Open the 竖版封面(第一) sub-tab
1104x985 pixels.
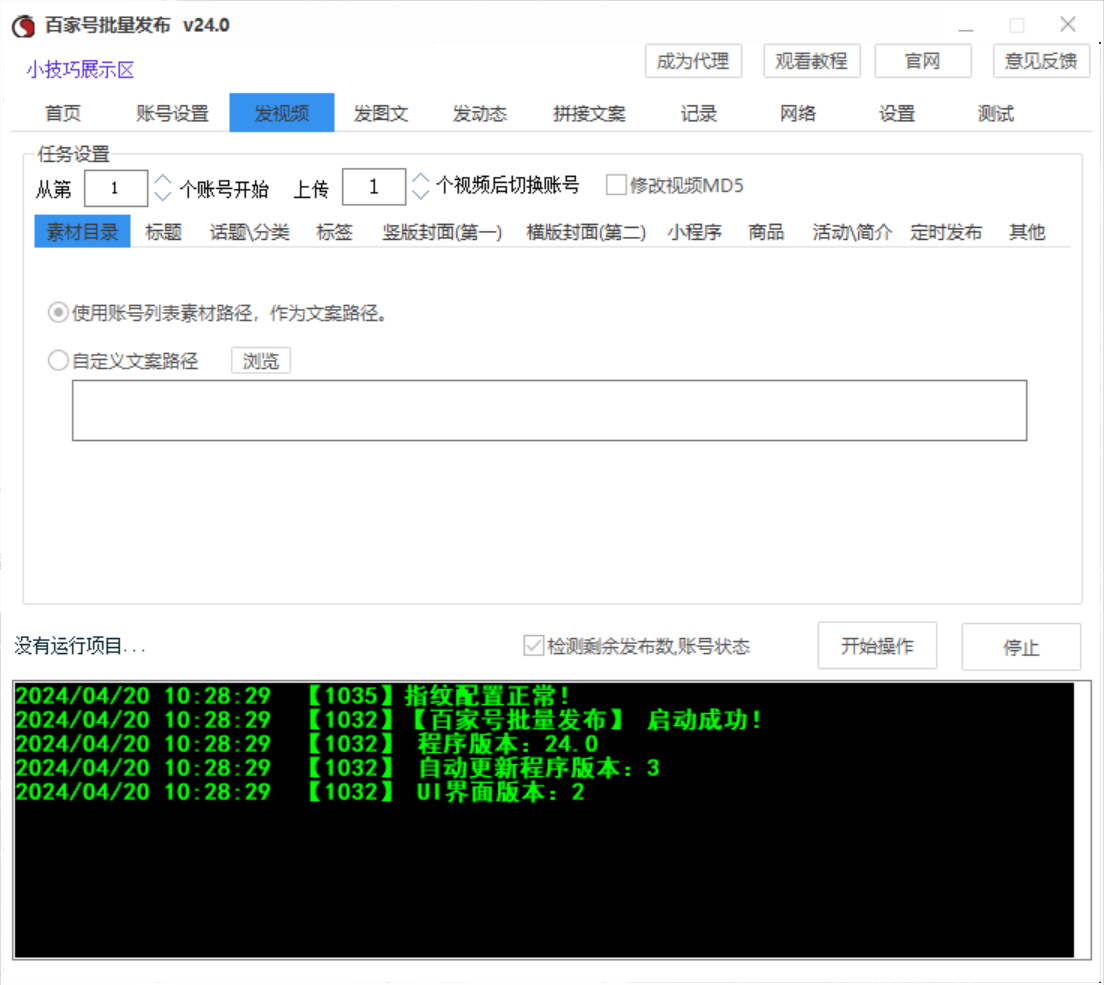[442, 232]
